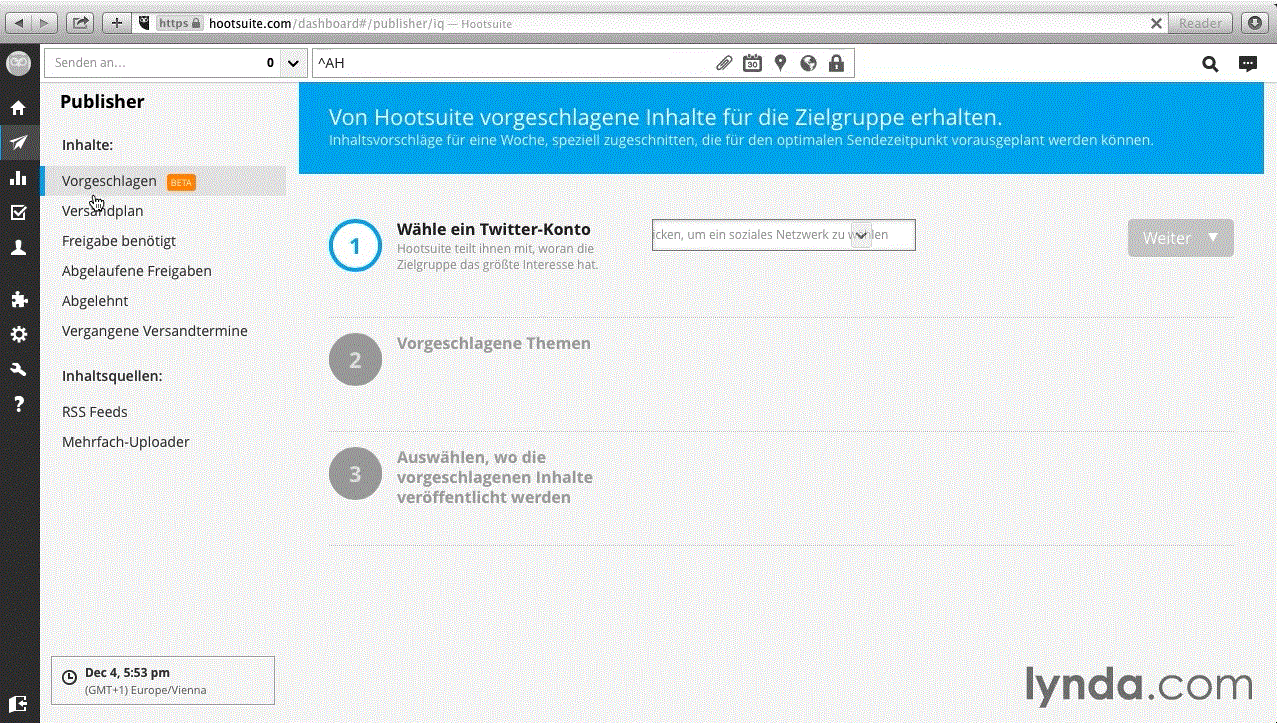Open Publisher paper plane icon in sidebar
Image resolution: width=1277 pixels, height=723 pixels.
[19, 142]
